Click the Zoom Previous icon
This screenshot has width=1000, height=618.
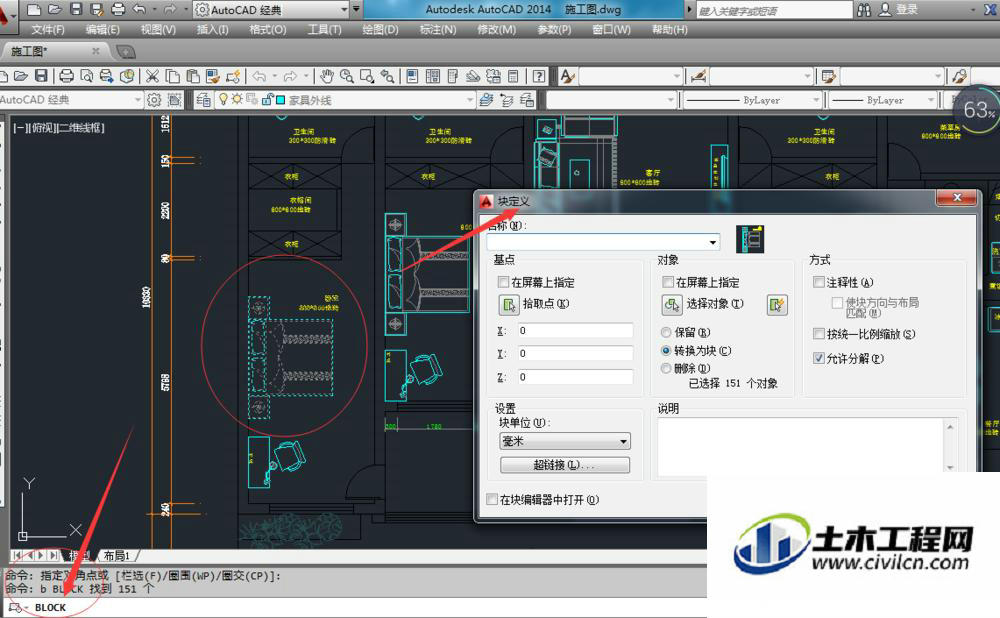click(x=387, y=77)
